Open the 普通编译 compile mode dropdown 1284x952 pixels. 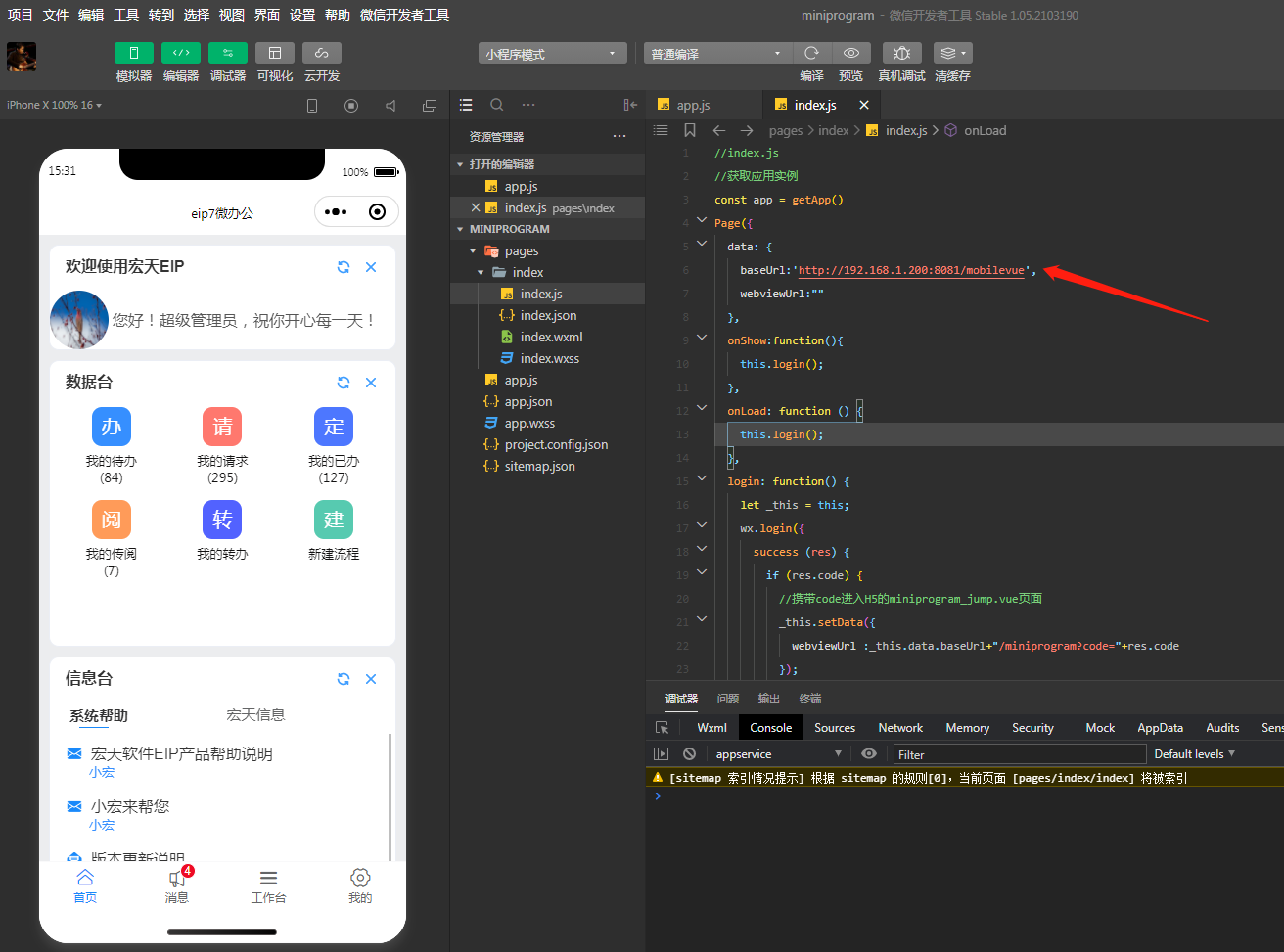(x=717, y=54)
